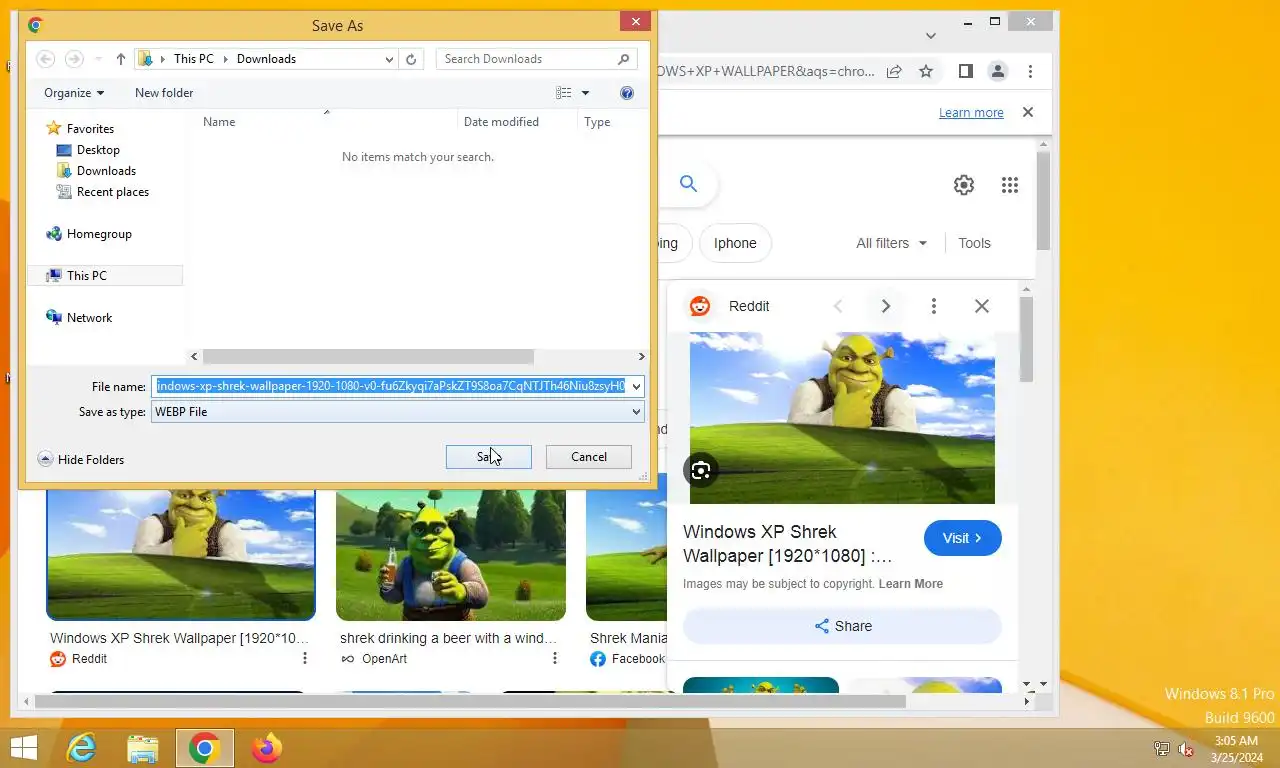Click the large Shrek preview image
This screenshot has width=1280, height=768.
842,418
